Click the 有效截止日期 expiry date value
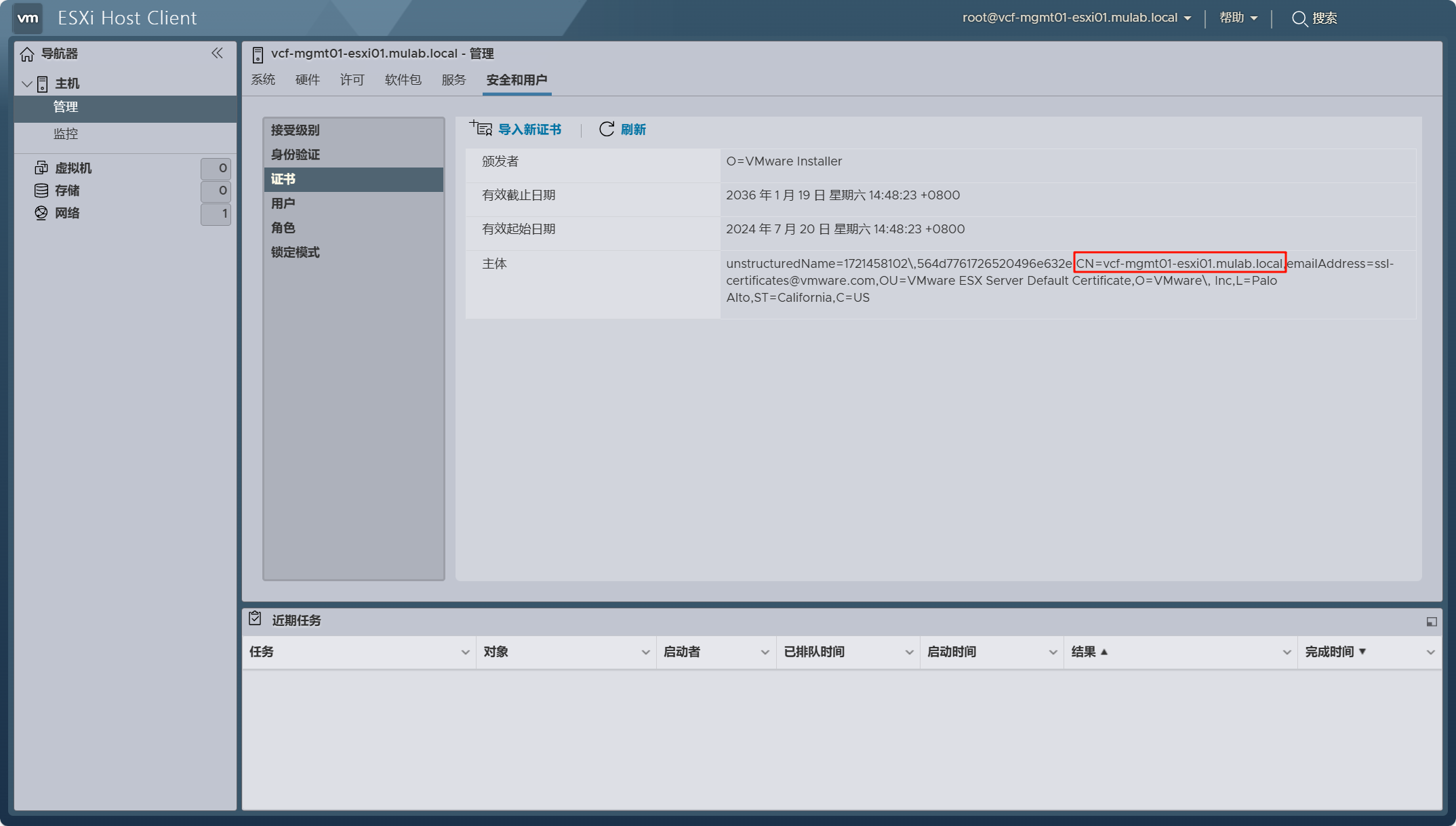 [843, 195]
